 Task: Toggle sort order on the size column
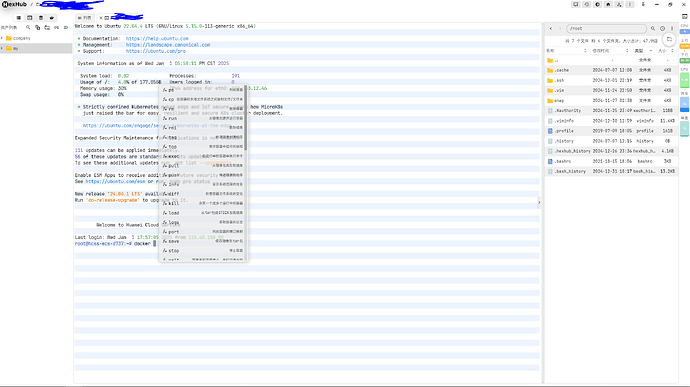(672, 51)
